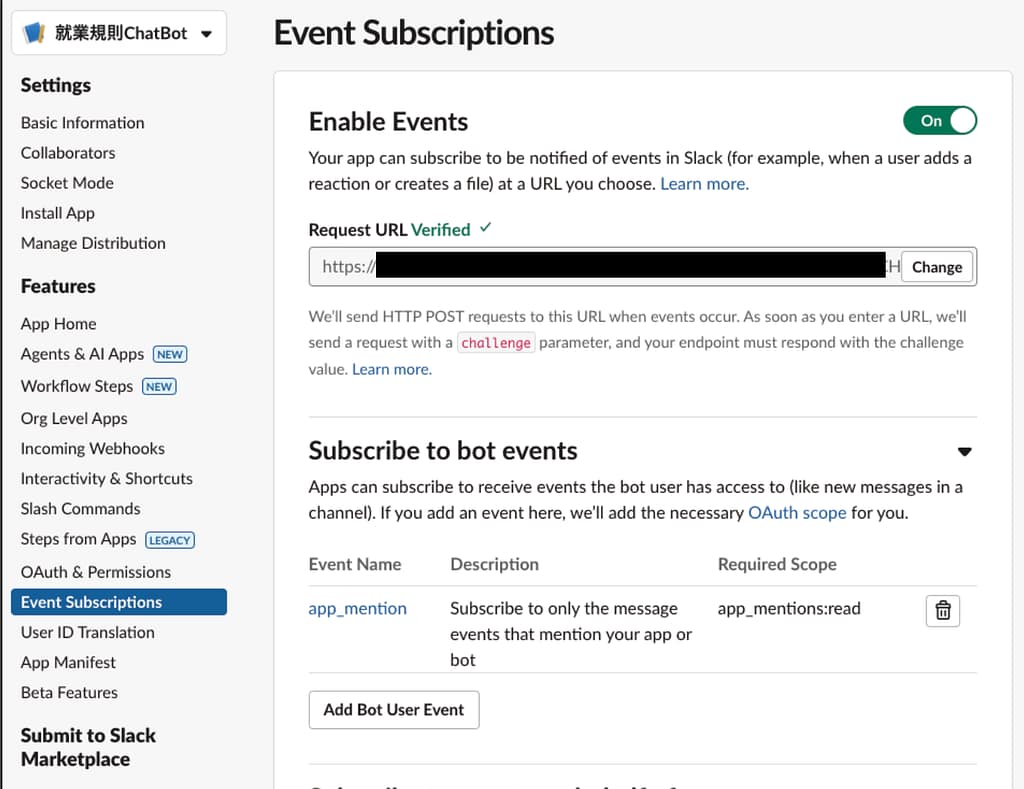This screenshot has width=1024, height=789.
Task: Collapse the Subscribe to bot events section
Action: (964, 452)
